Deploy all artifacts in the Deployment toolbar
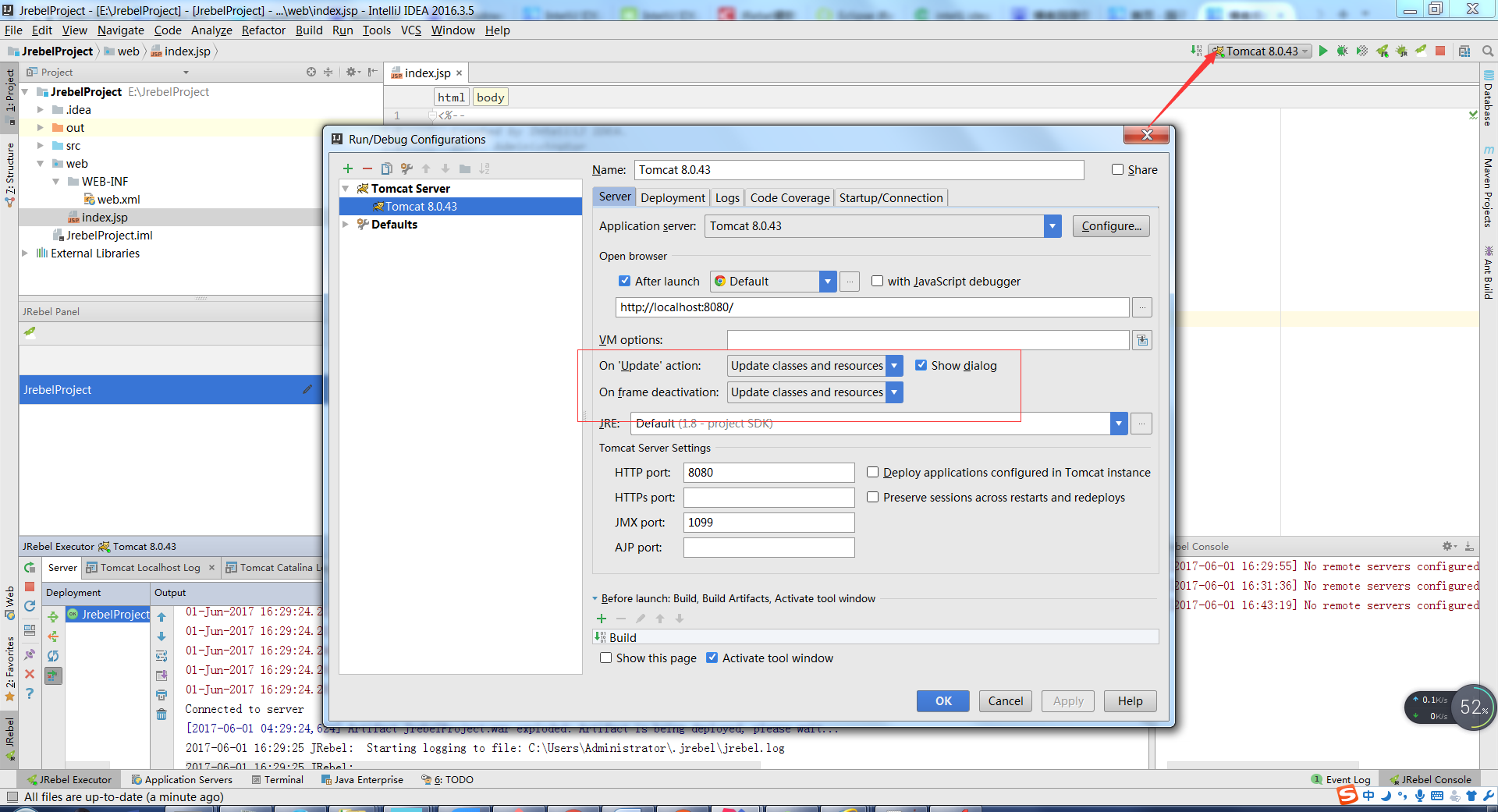 tap(53, 617)
